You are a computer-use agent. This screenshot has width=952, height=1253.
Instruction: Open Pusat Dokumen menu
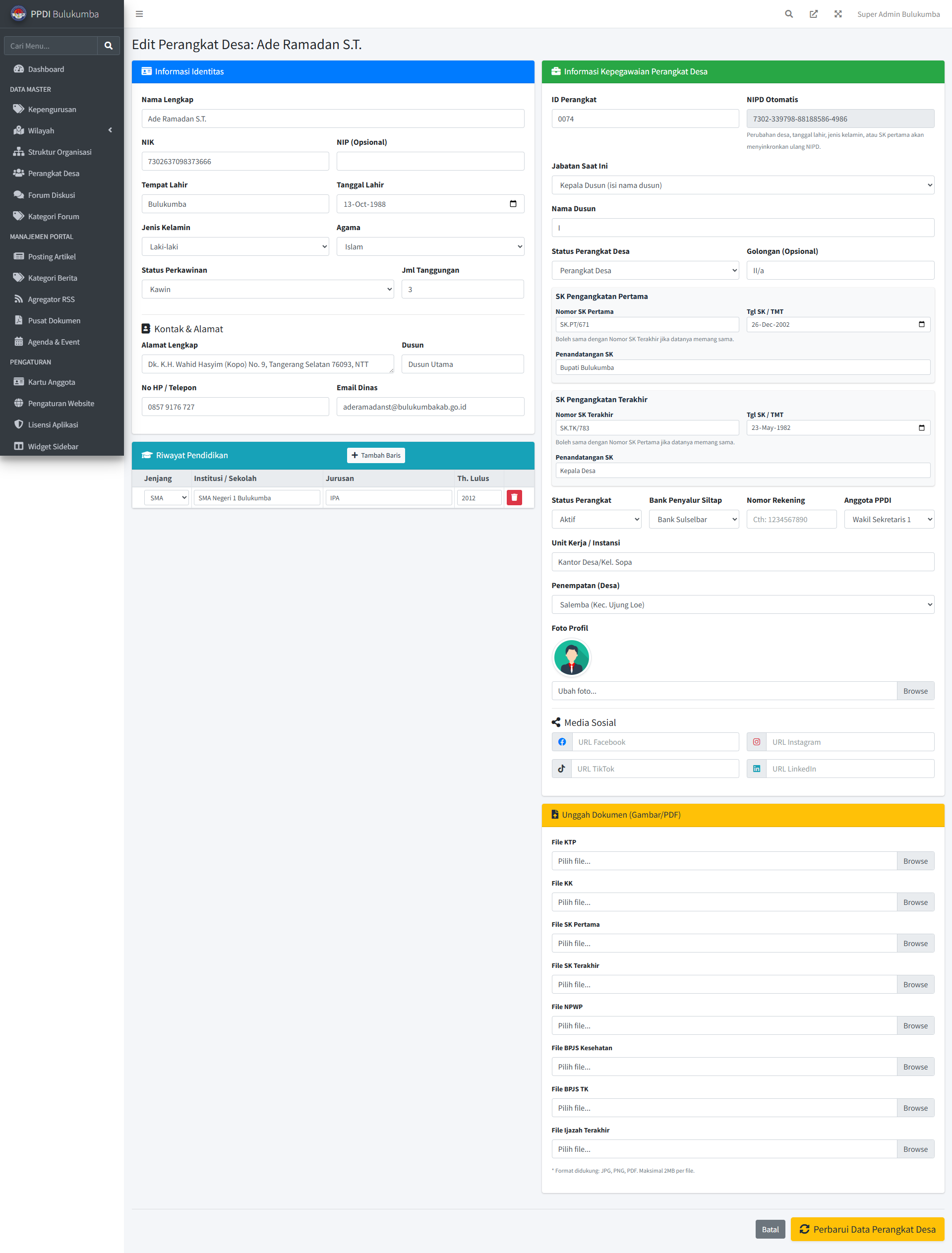coord(62,321)
